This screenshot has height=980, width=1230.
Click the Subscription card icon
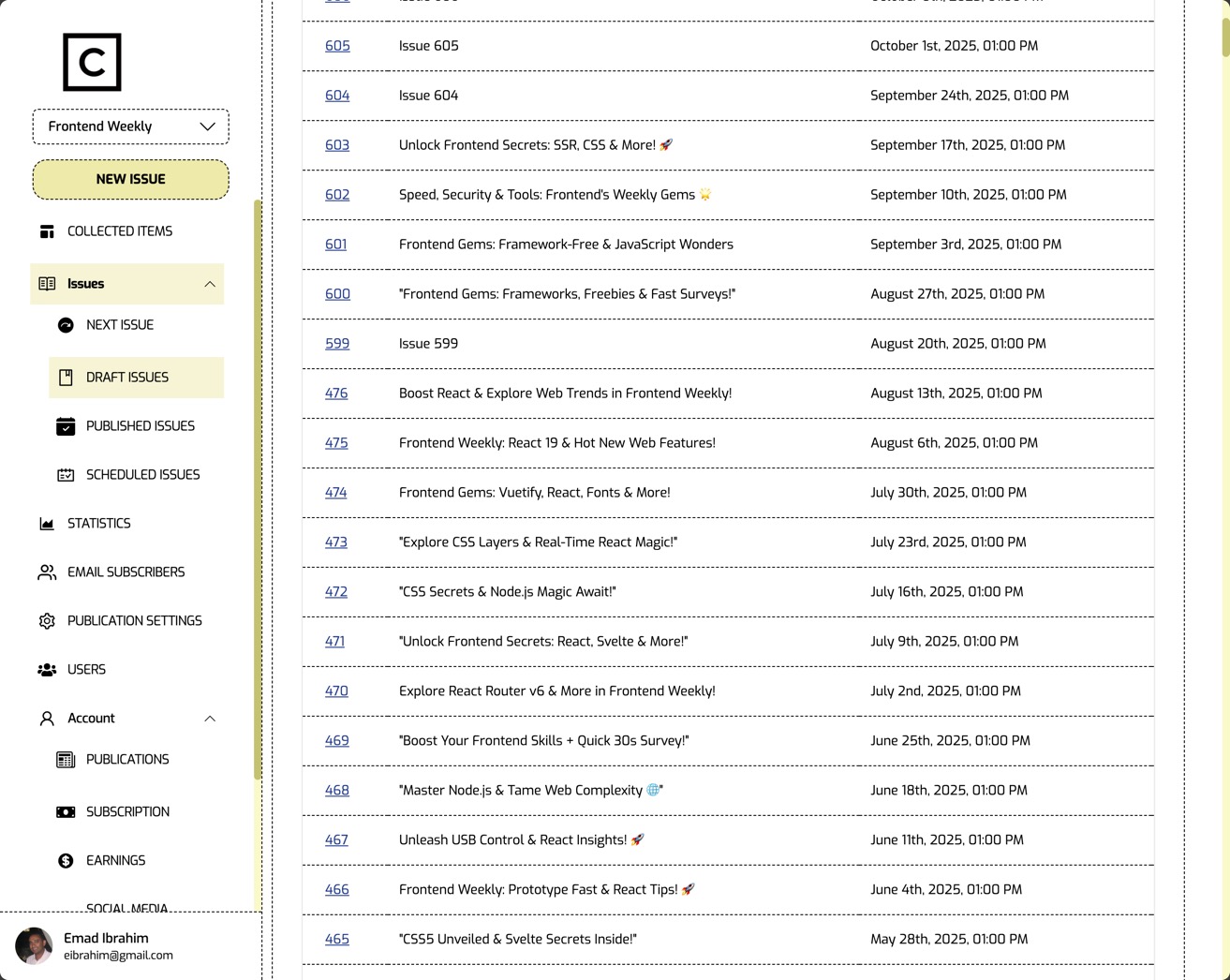click(x=66, y=811)
